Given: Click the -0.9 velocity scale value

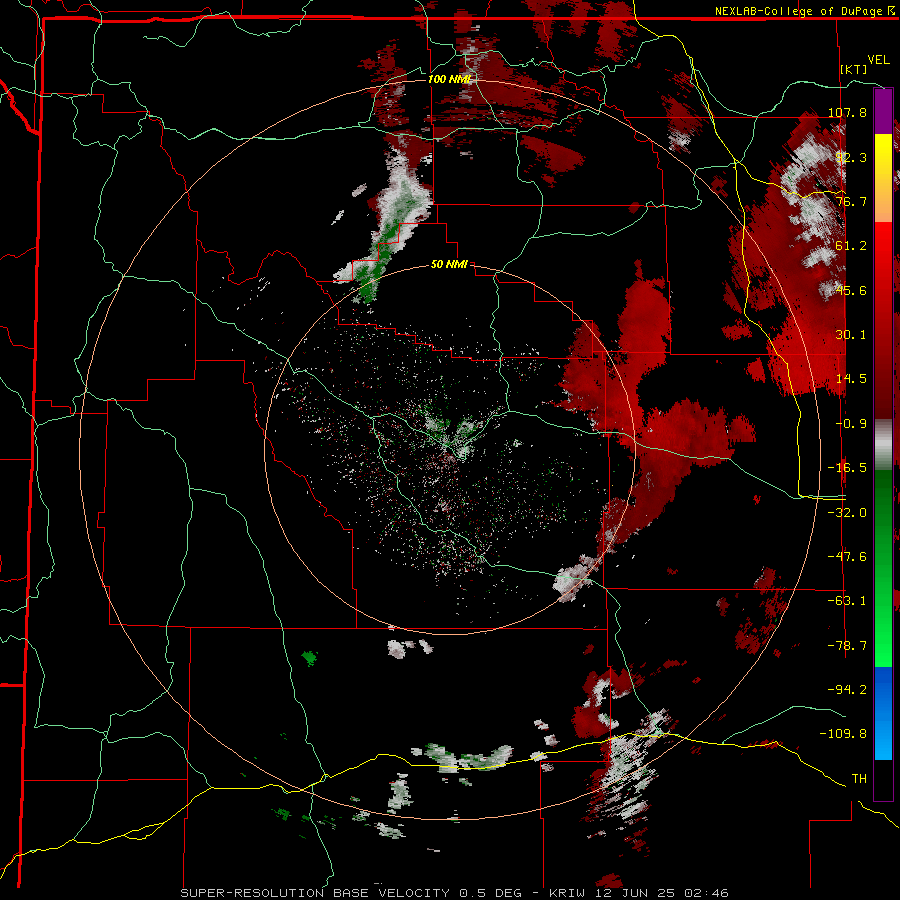Looking at the screenshot, I should click(x=851, y=424).
